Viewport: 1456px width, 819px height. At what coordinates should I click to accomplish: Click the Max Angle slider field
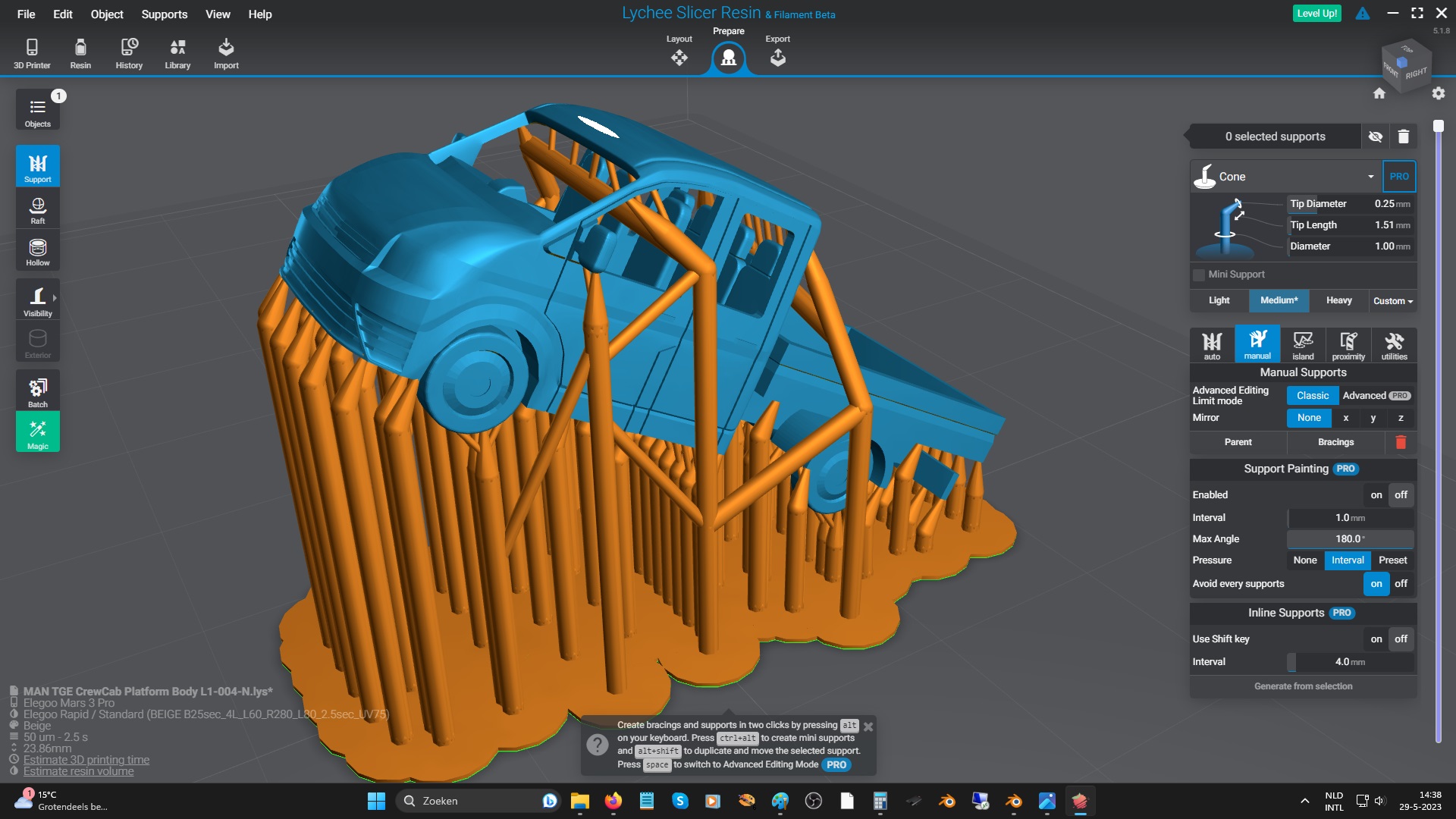[1349, 539]
